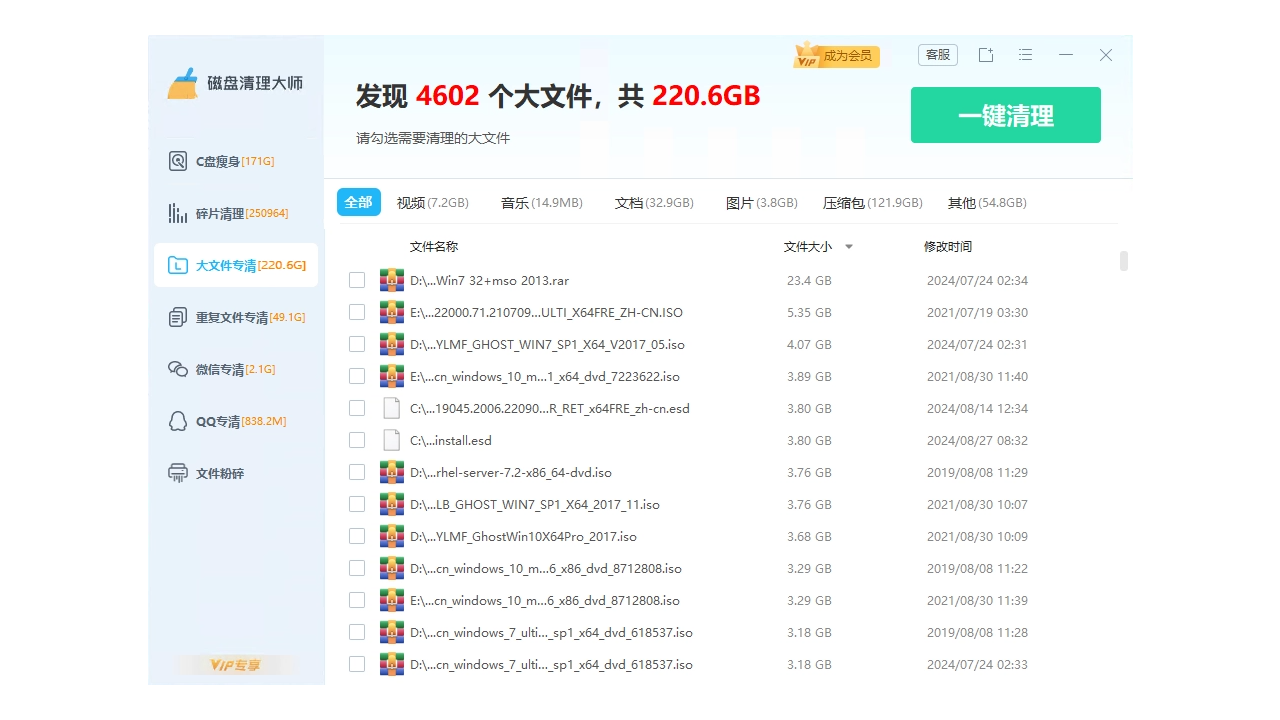Tick the checkbox for install.esd
1280x720 pixels.
point(357,440)
